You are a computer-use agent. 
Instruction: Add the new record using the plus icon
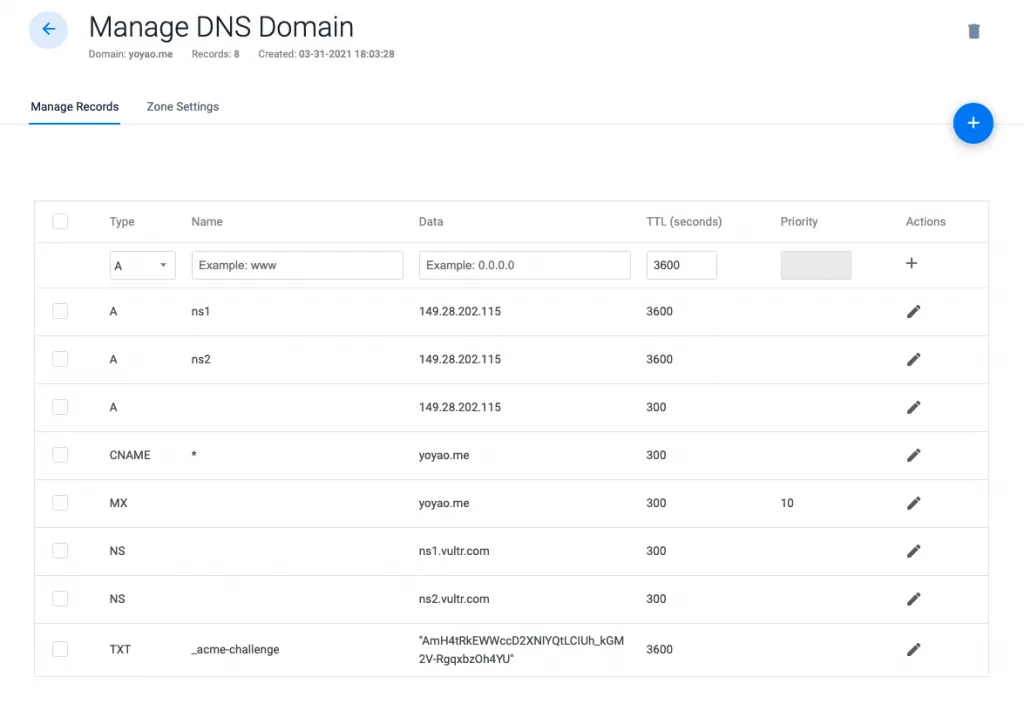[911, 262]
